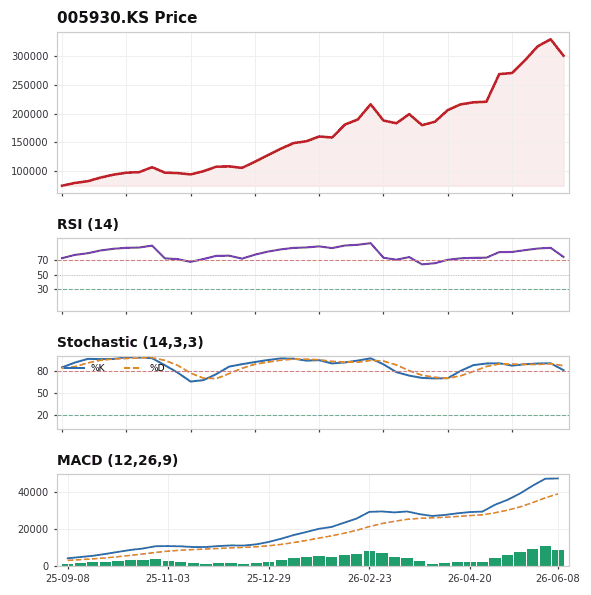Click the 'Stochastic (14,3,3)' panel title

click(130, 342)
